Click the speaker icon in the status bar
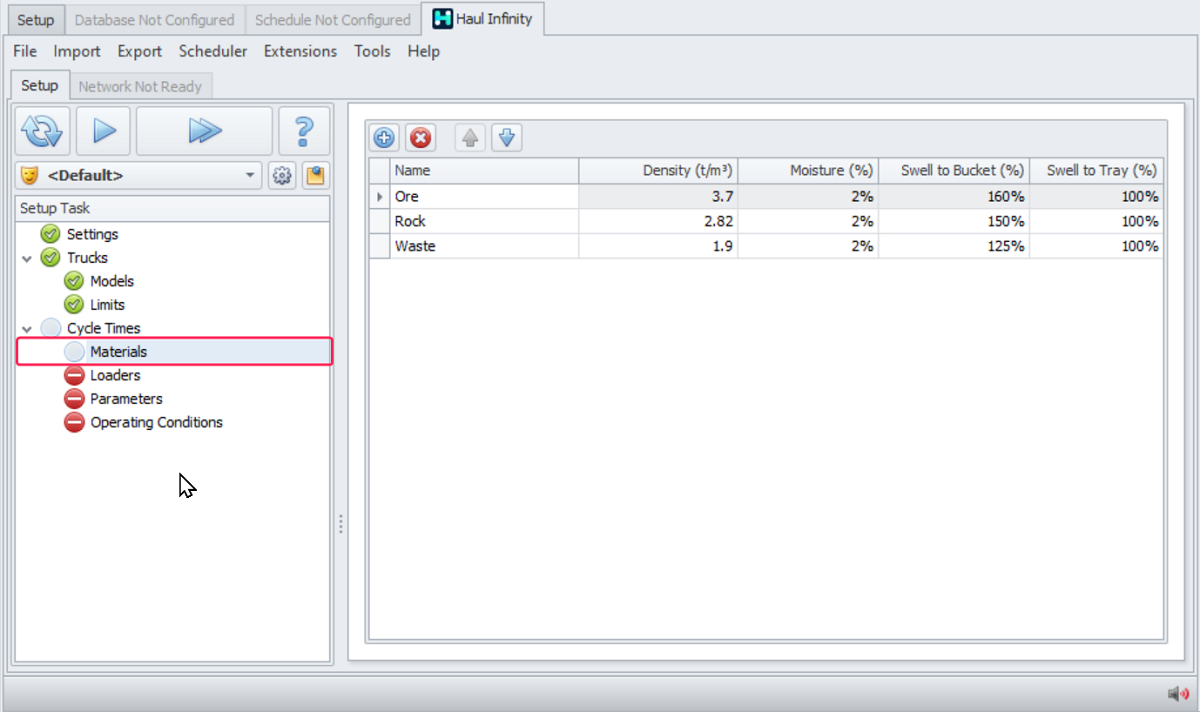Screen dimensions: 1200x712 click(1177, 693)
